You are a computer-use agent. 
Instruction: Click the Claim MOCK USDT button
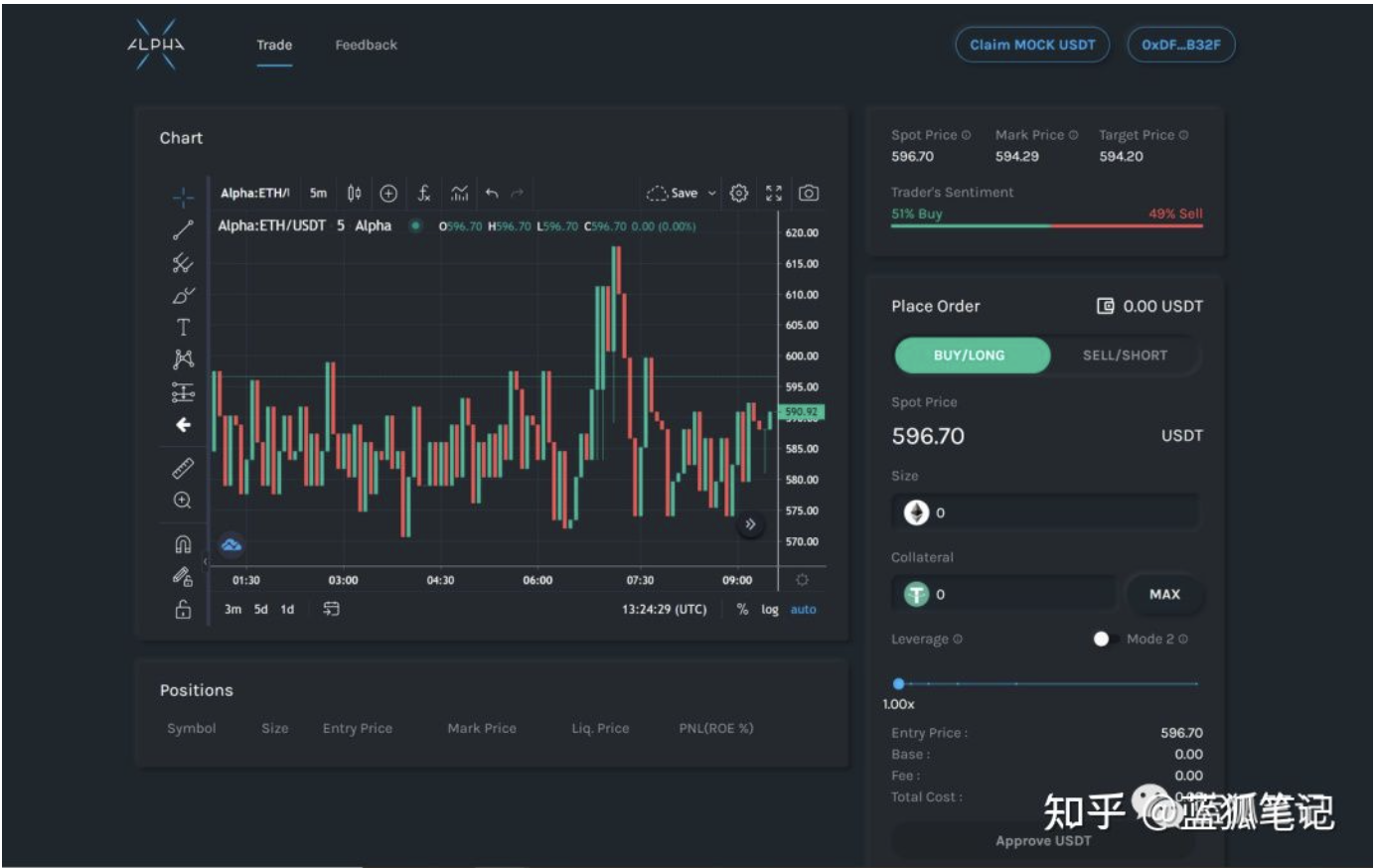(x=1032, y=45)
